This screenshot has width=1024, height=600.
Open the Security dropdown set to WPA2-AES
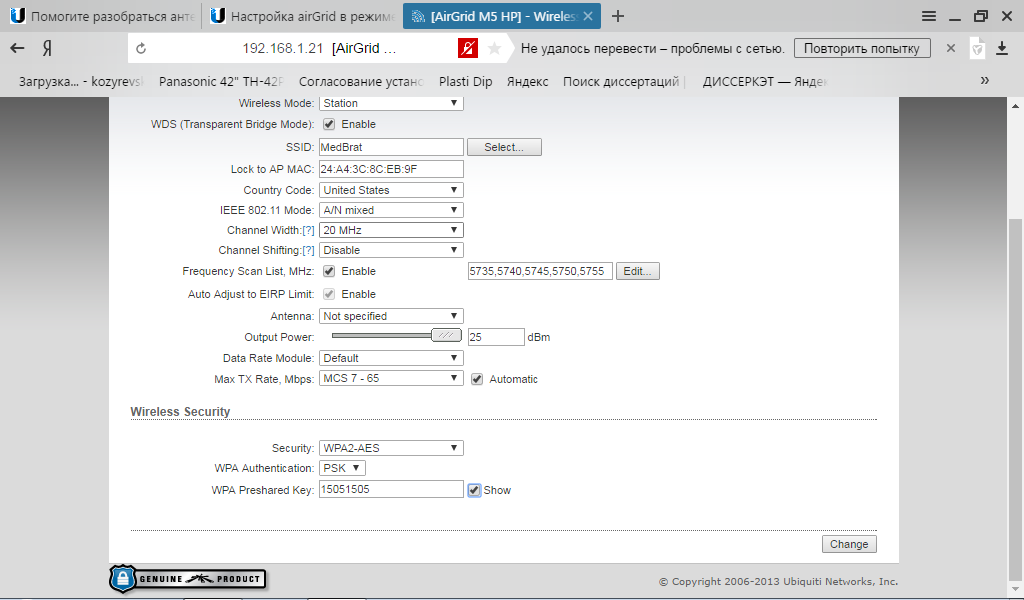(391, 448)
